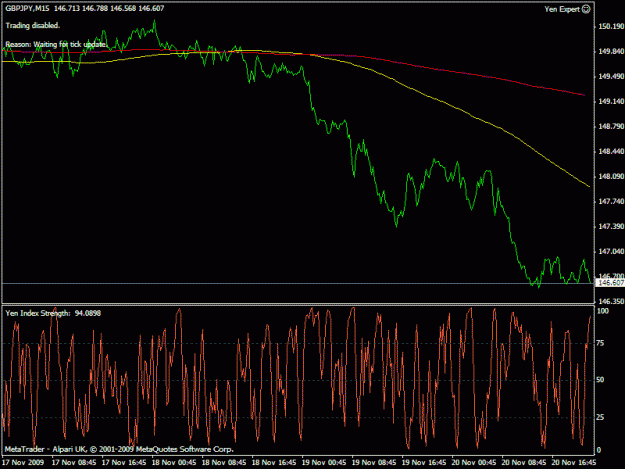Image resolution: width=625 pixels, height=469 pixels.
Task: Click the indicator scale value 25
Action: [600, 417]
